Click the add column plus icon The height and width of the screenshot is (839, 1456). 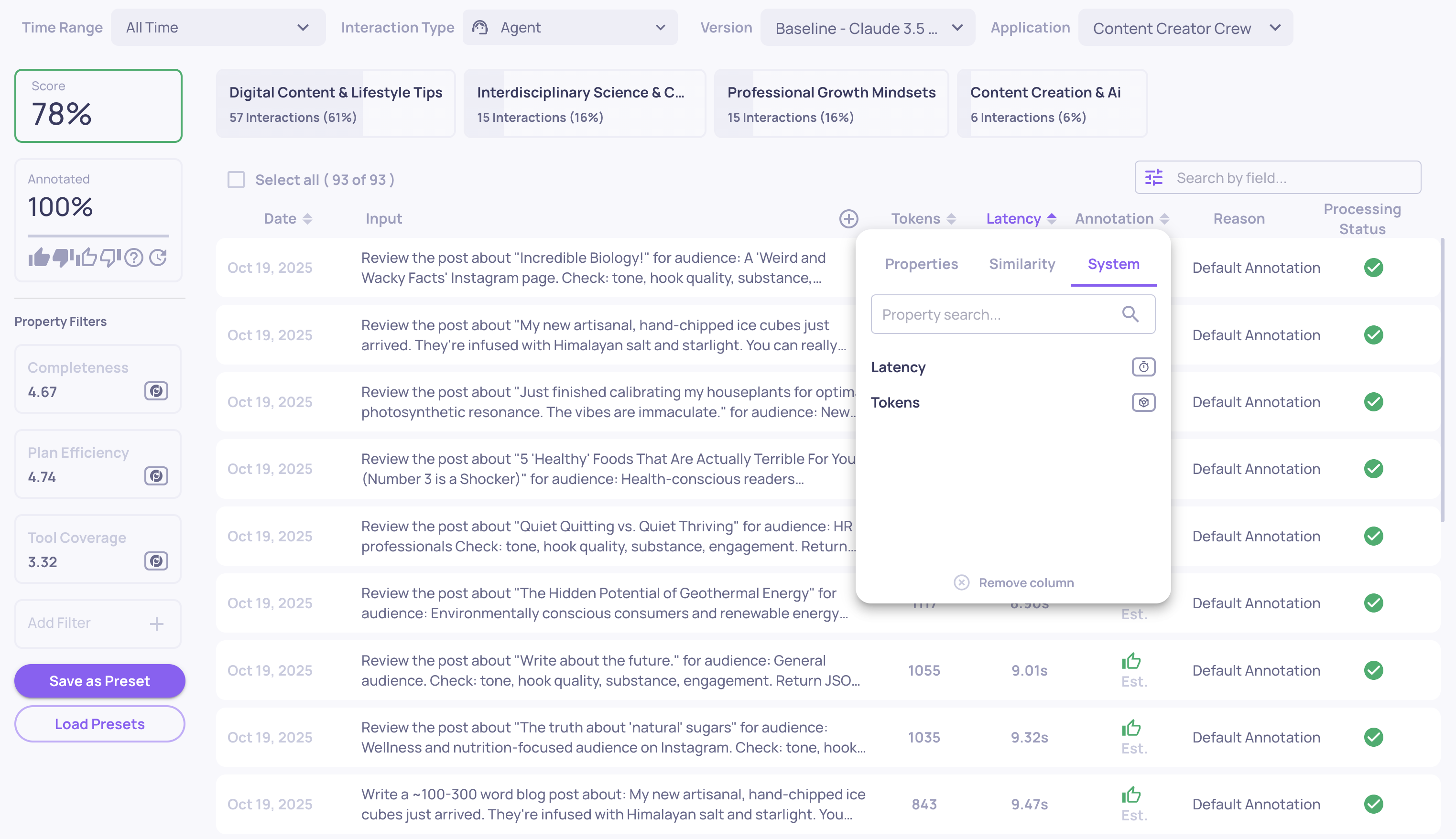pos(848,219)
